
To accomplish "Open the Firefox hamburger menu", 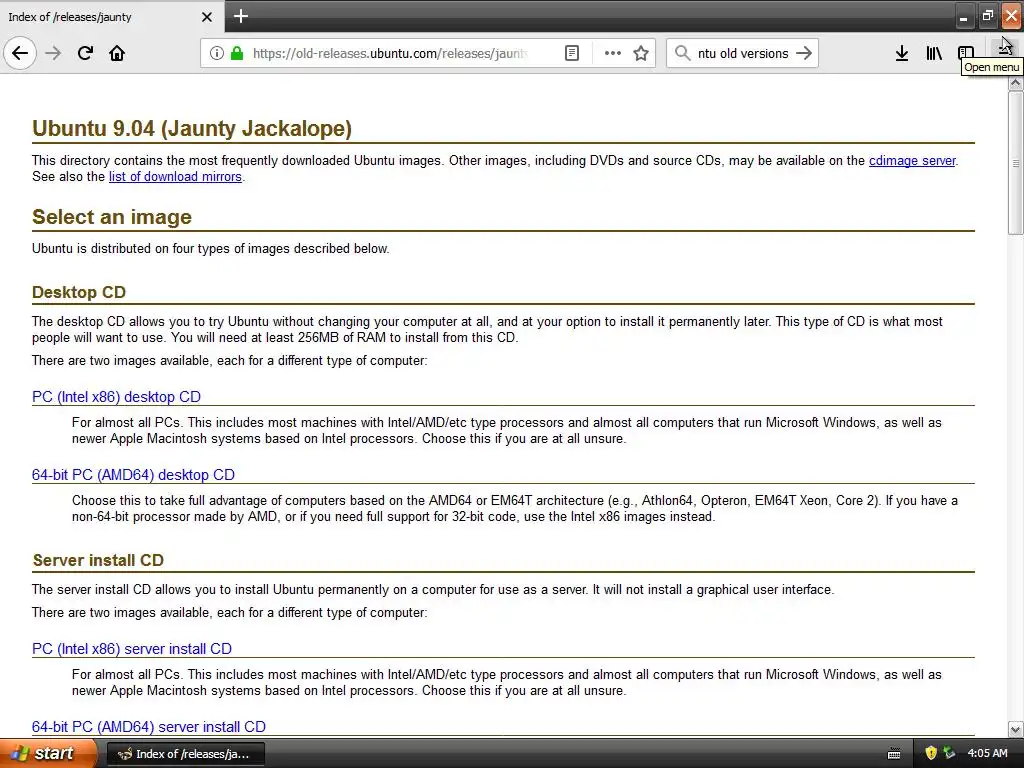I will click(x=1004, y=48).
